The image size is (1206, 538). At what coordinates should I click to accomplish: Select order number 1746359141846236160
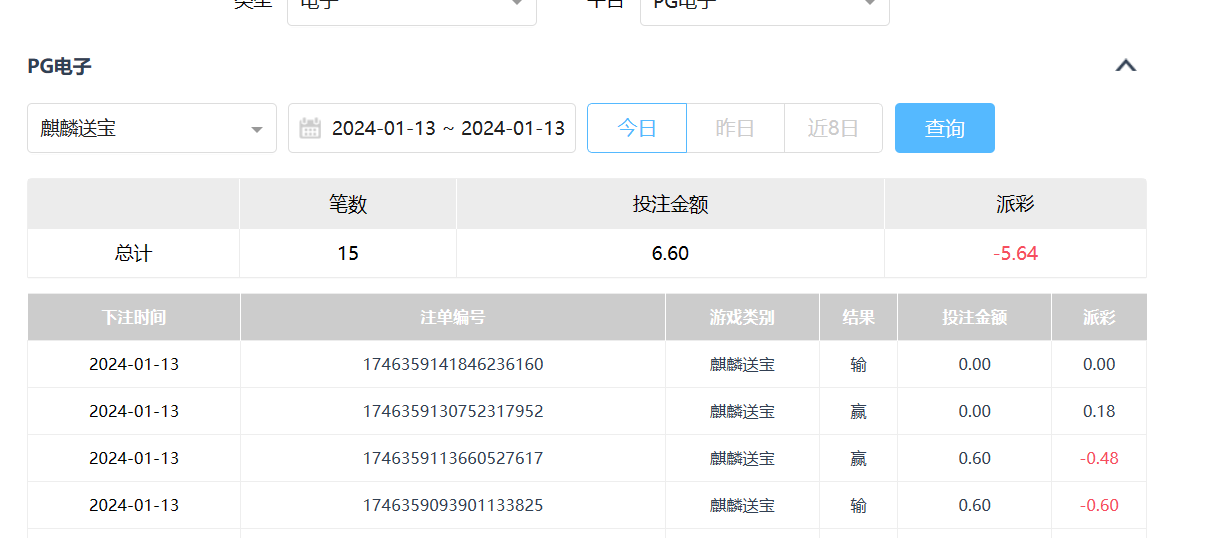point(453,364)
